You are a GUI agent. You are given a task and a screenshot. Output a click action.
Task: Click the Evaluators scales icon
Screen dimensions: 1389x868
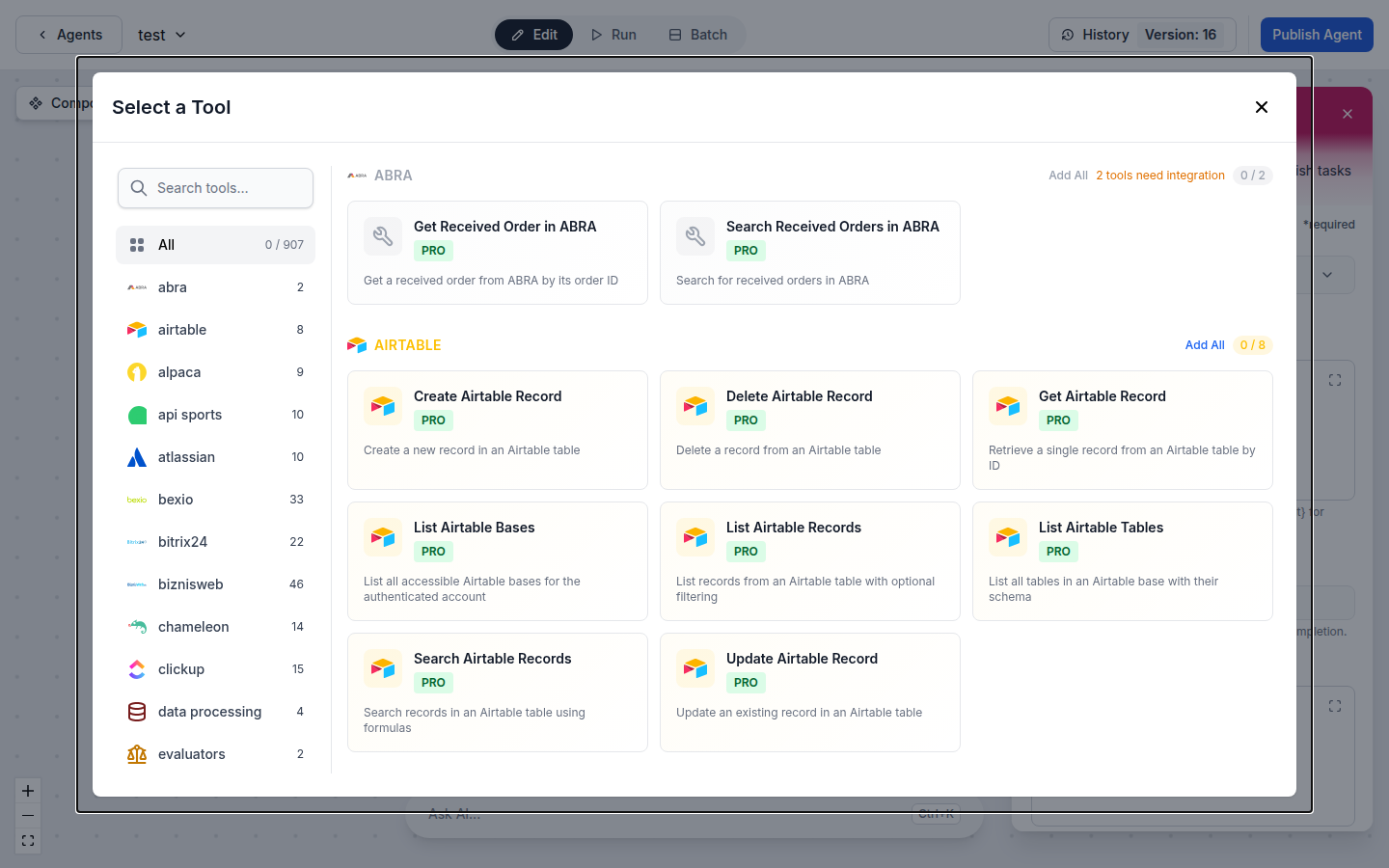tap(138, 753)
